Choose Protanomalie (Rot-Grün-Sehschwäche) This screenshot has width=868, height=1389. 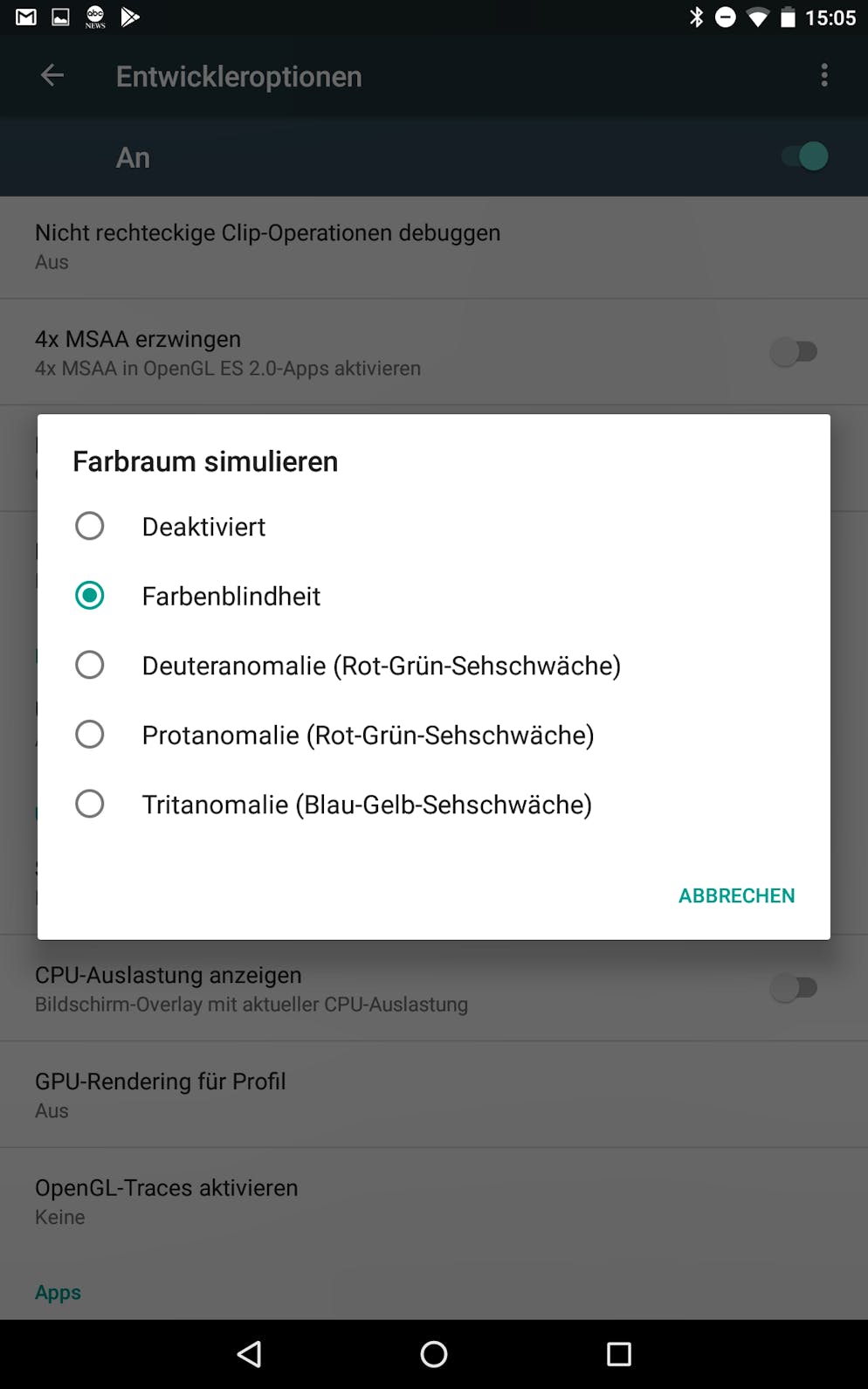pos(434,735)
